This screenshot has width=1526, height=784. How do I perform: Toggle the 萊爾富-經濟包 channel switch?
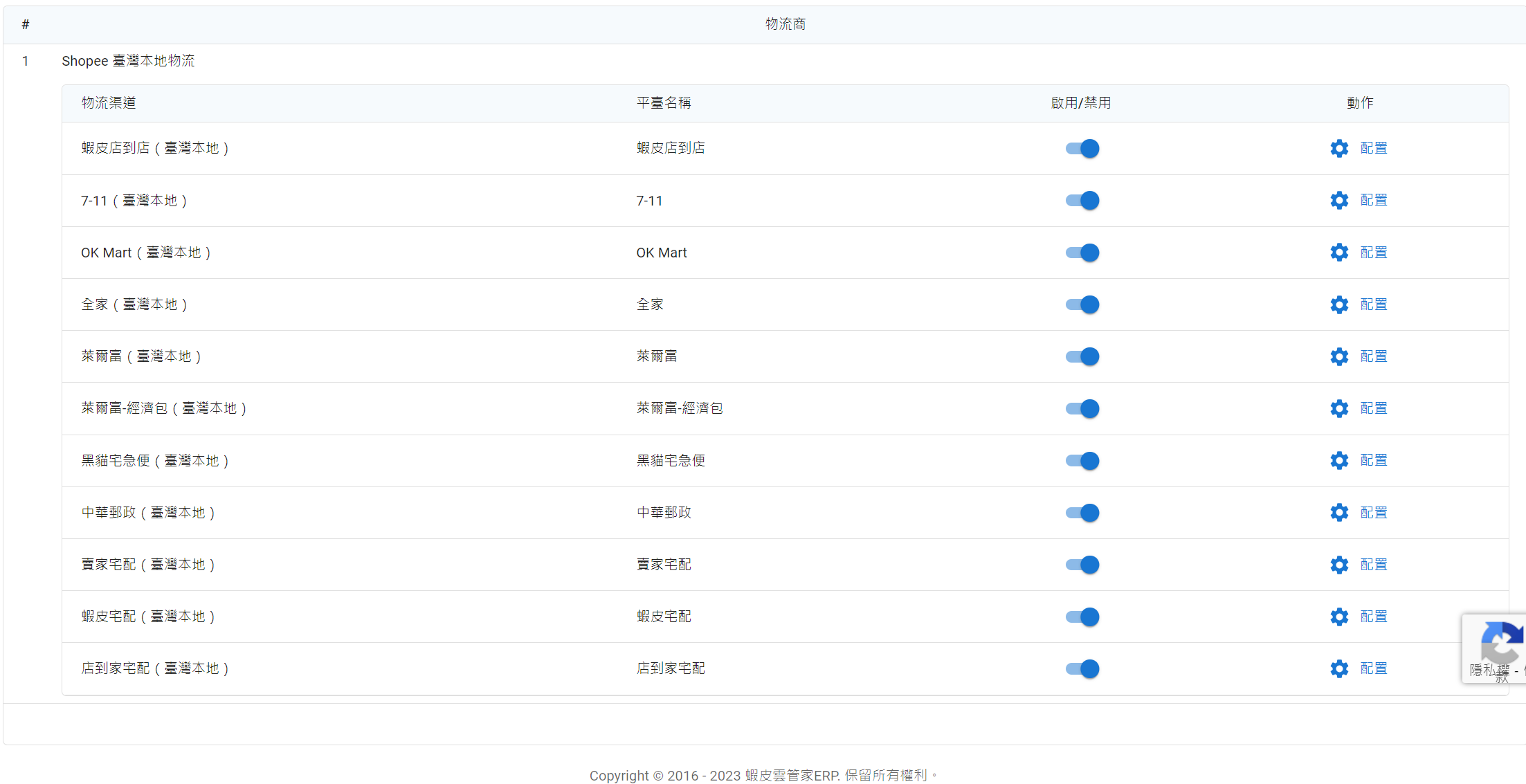point(1082,408)
